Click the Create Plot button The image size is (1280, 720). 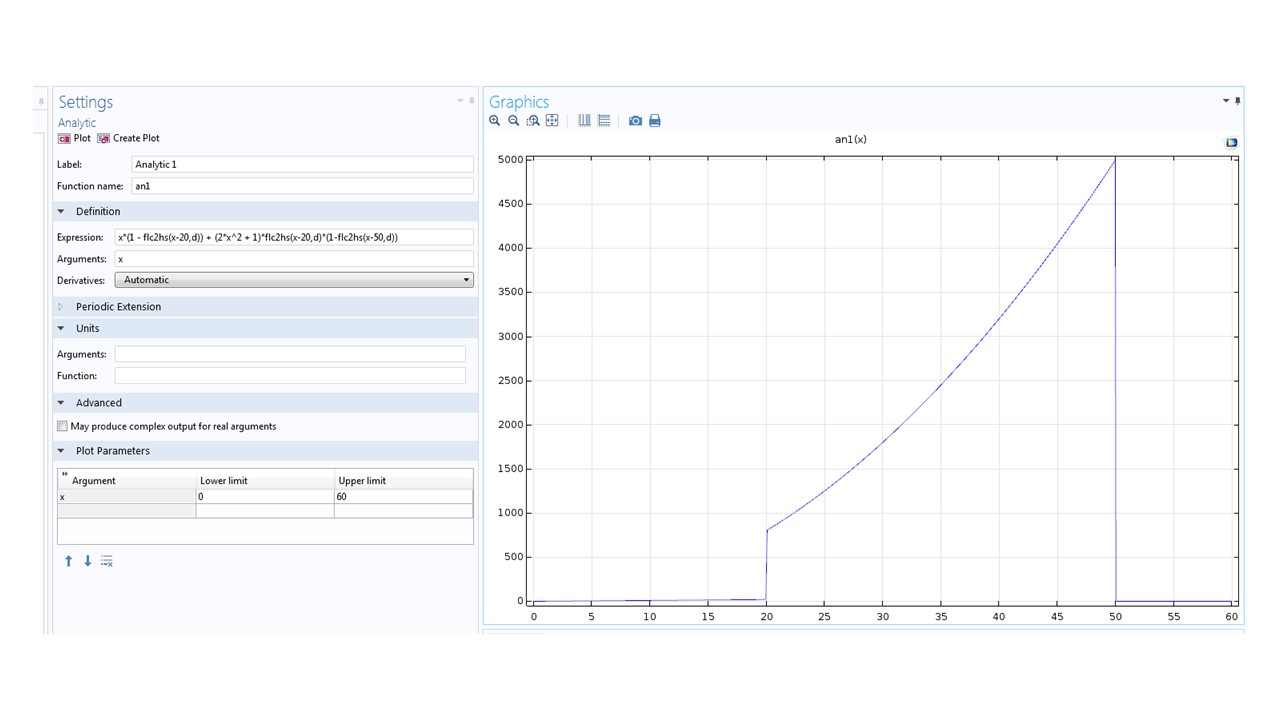click(128, 138)
